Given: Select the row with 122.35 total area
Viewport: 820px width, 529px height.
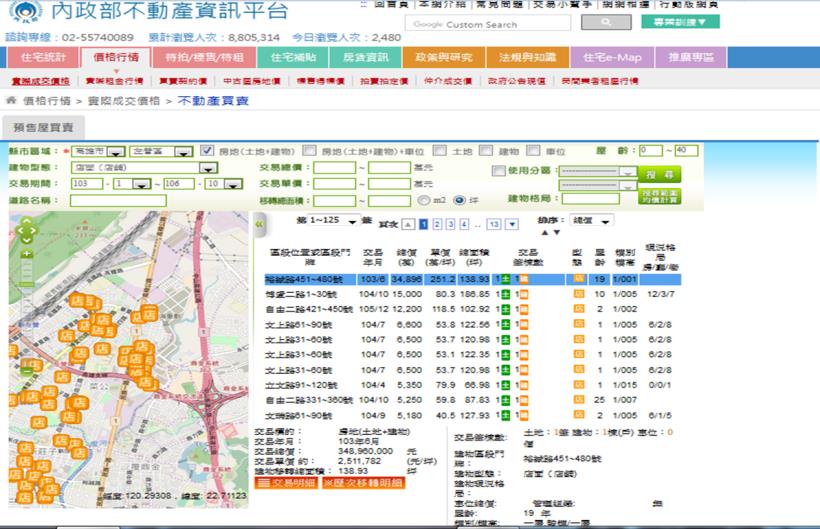Looking at the screenshot, I should [x=473, y=355].
